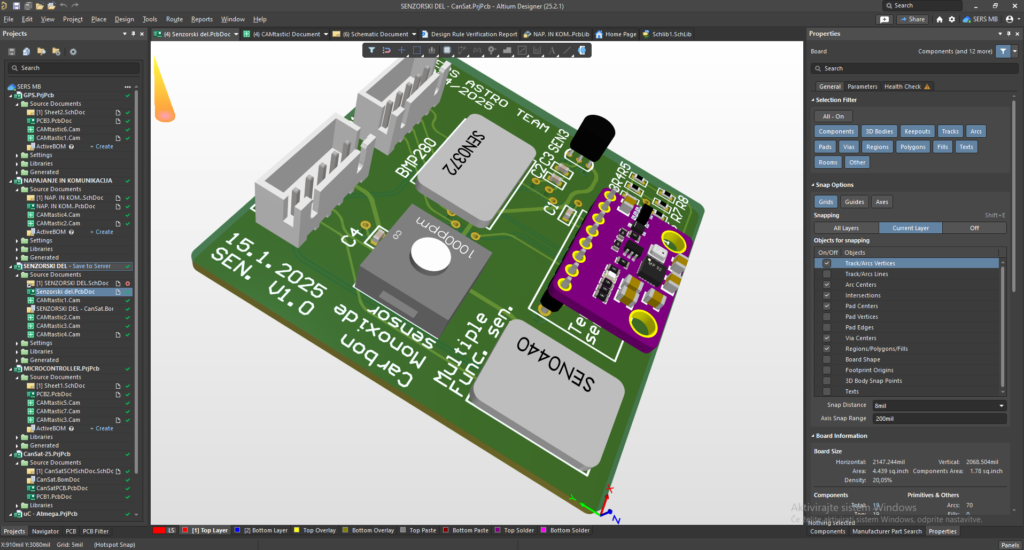This screenshot has height=550, width=1024.
Task: Click the Share button
Action: 913,19
